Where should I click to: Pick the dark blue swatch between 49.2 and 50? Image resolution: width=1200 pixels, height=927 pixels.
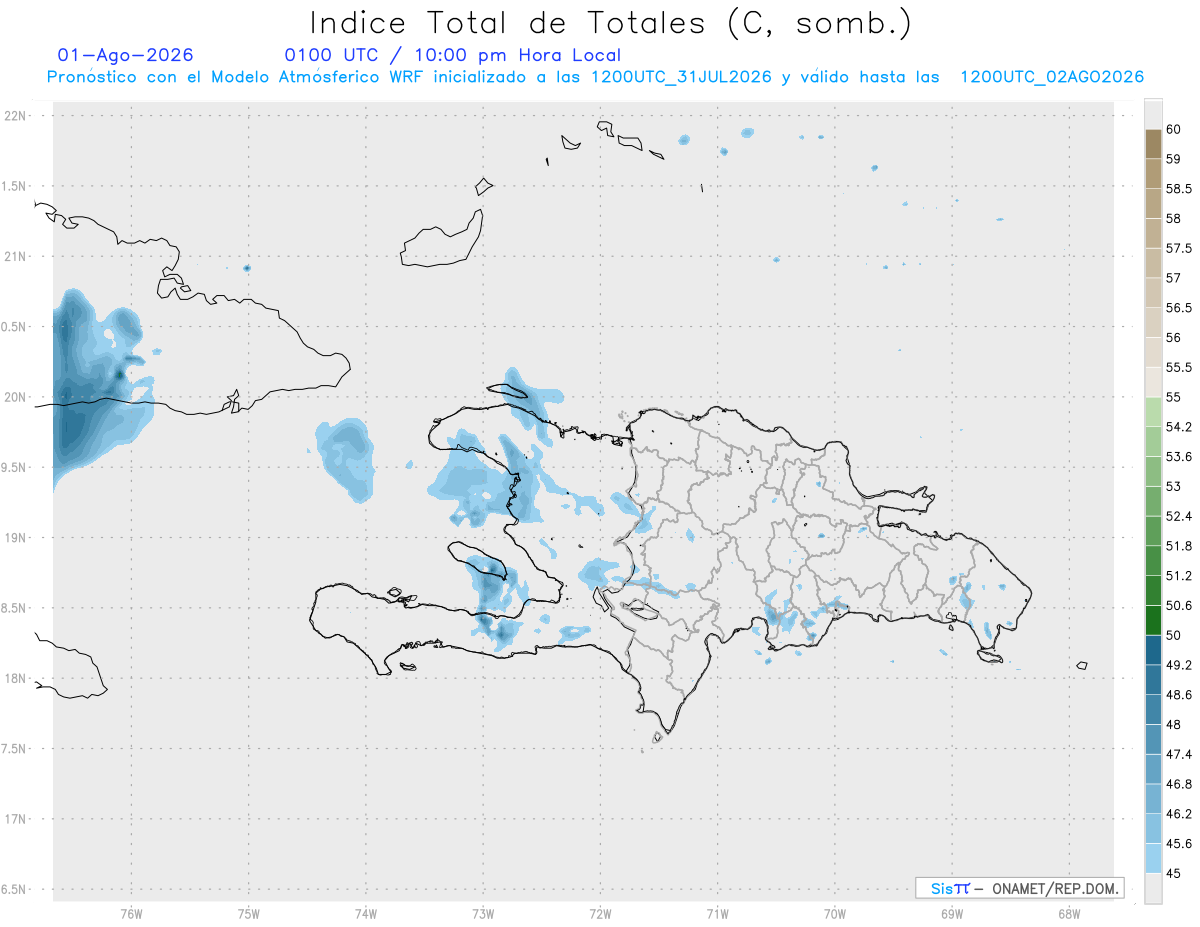tap(1153, 650)
